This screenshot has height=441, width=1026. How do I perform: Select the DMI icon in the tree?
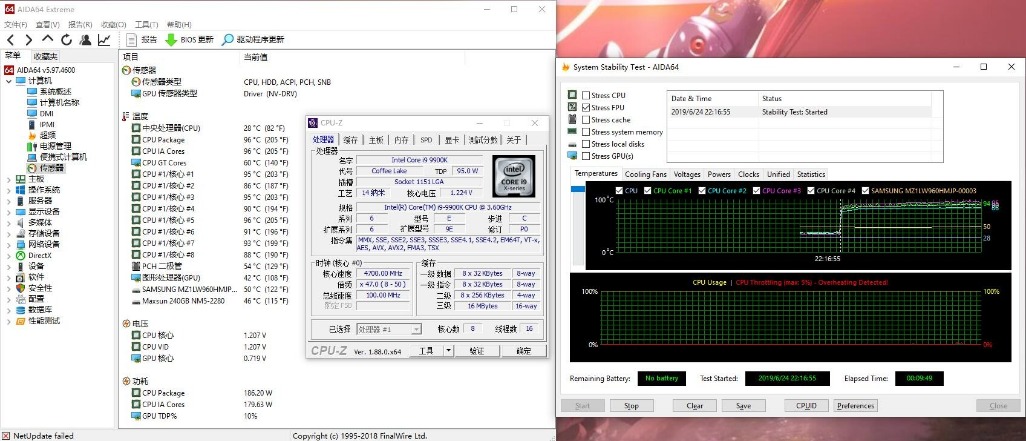pyautogui.click(x=32, y=113)
